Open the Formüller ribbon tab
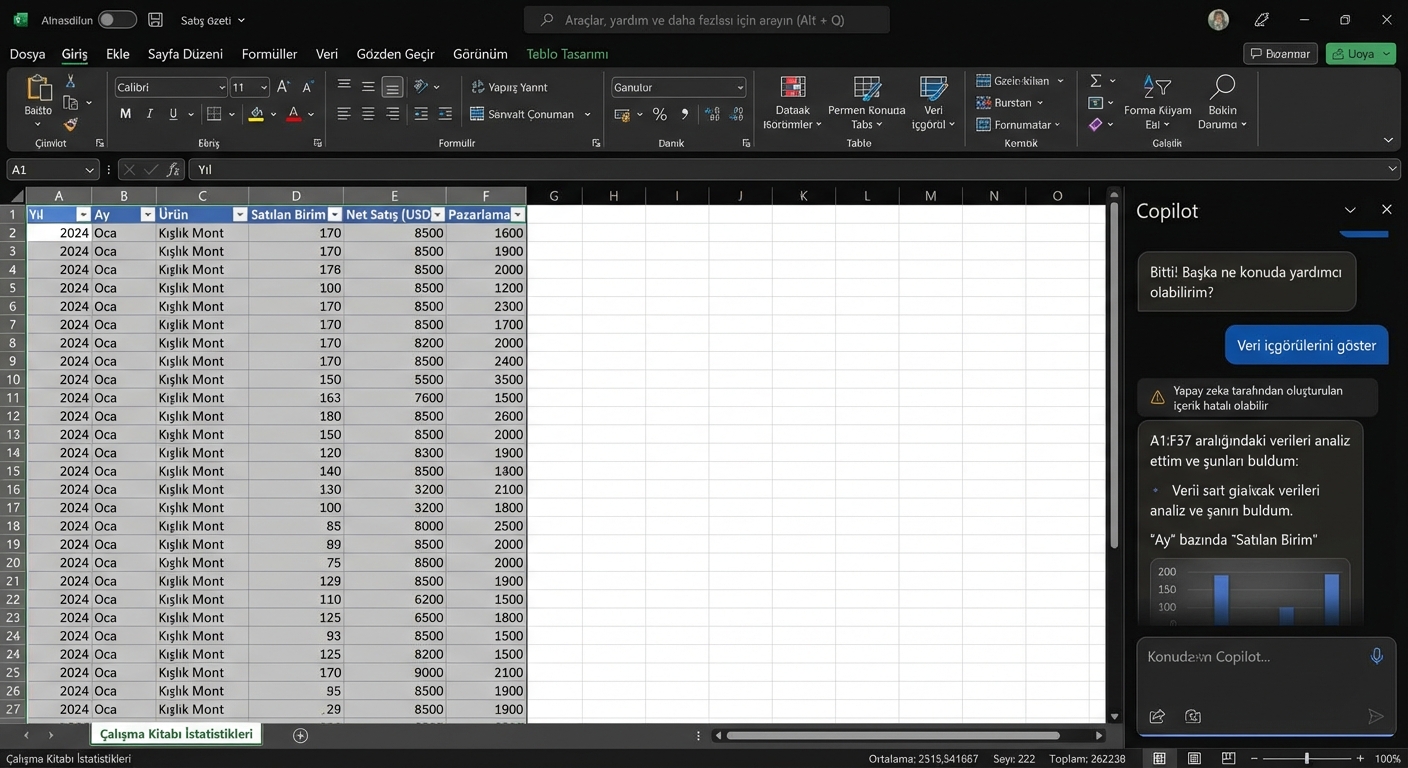This screenshot has height=768, width=1408. point(269,53)
